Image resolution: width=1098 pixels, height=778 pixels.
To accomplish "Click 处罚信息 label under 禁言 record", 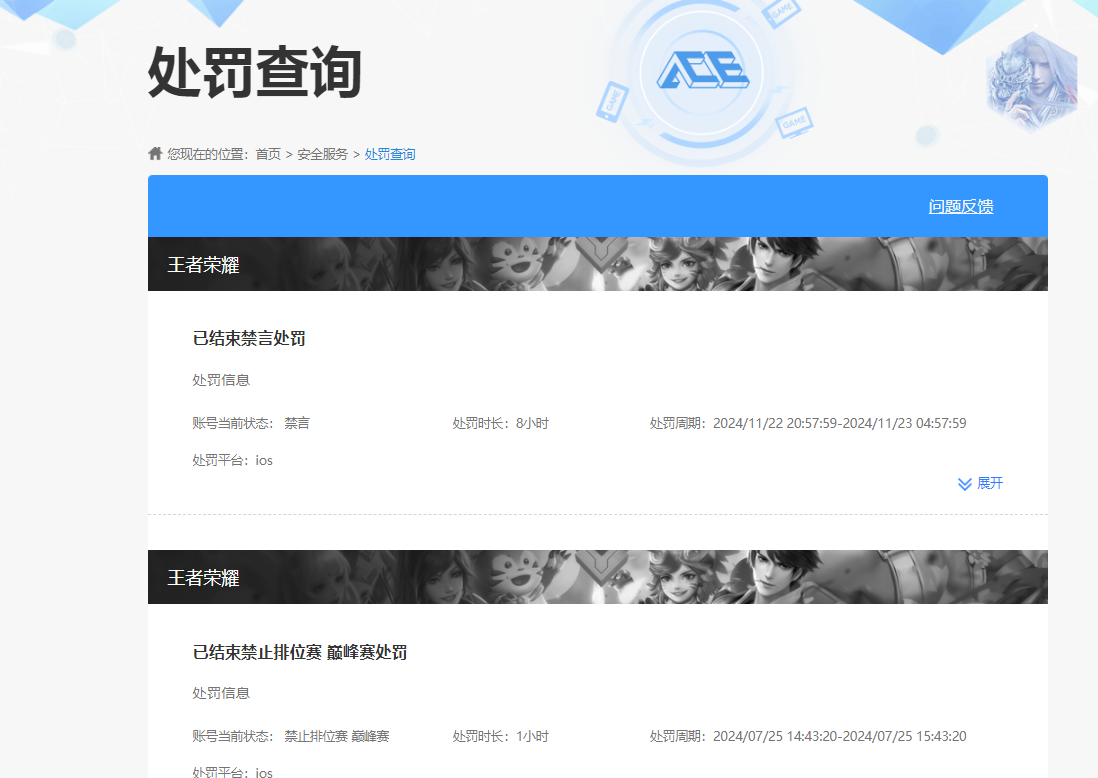I will click(221, 380).
